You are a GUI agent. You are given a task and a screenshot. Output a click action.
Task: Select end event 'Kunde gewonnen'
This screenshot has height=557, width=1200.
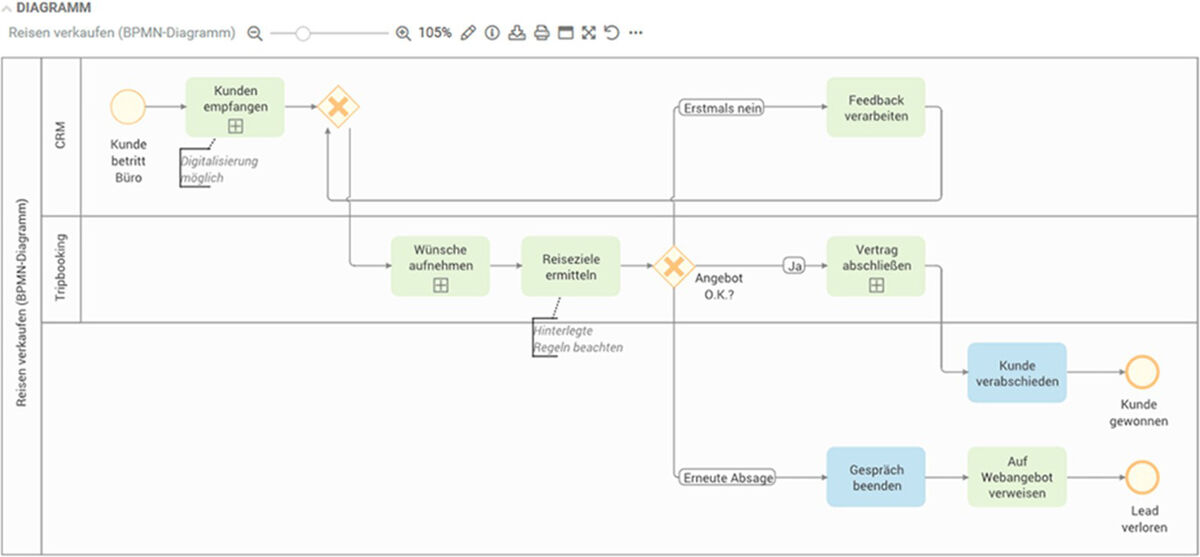pos(1142,373)
